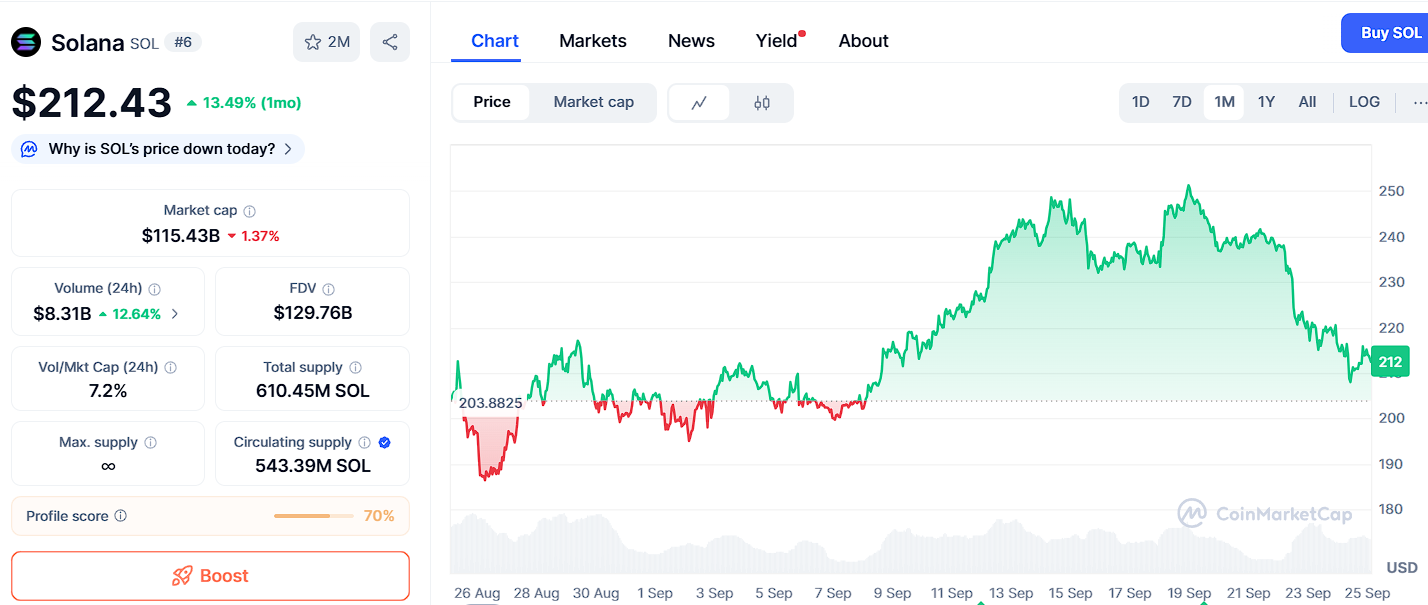The image size is (1428, 605).
Task: Click the Solana logo icon
Action: pos(26,42)
